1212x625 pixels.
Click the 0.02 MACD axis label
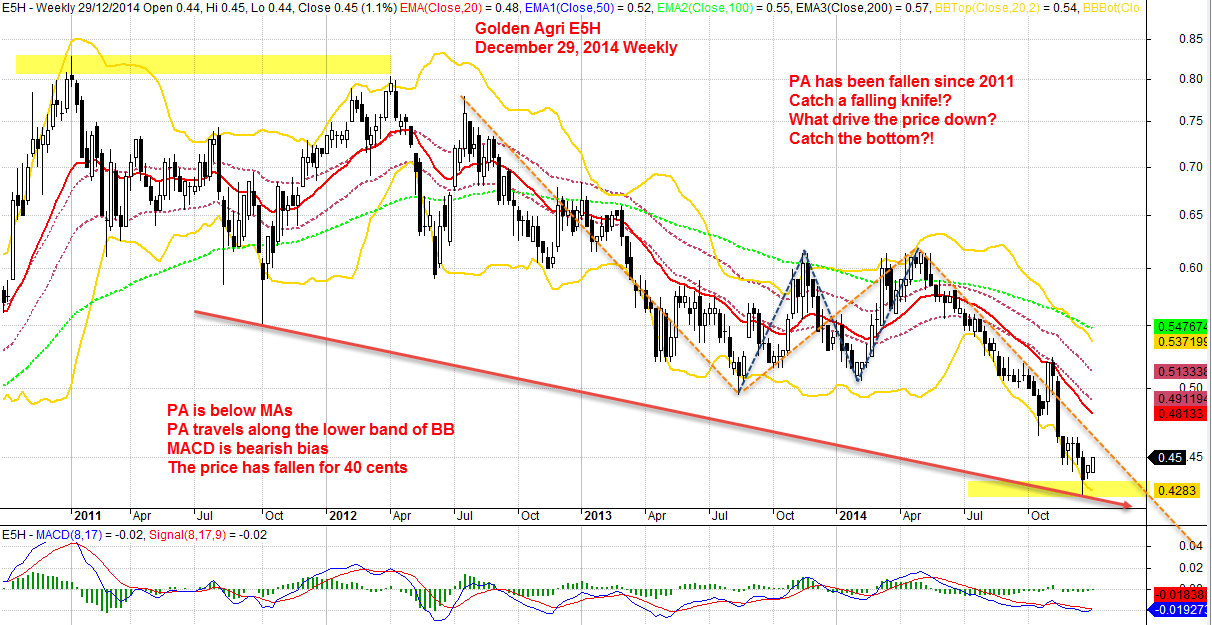pyautogui.click(x=1190, y=567)
